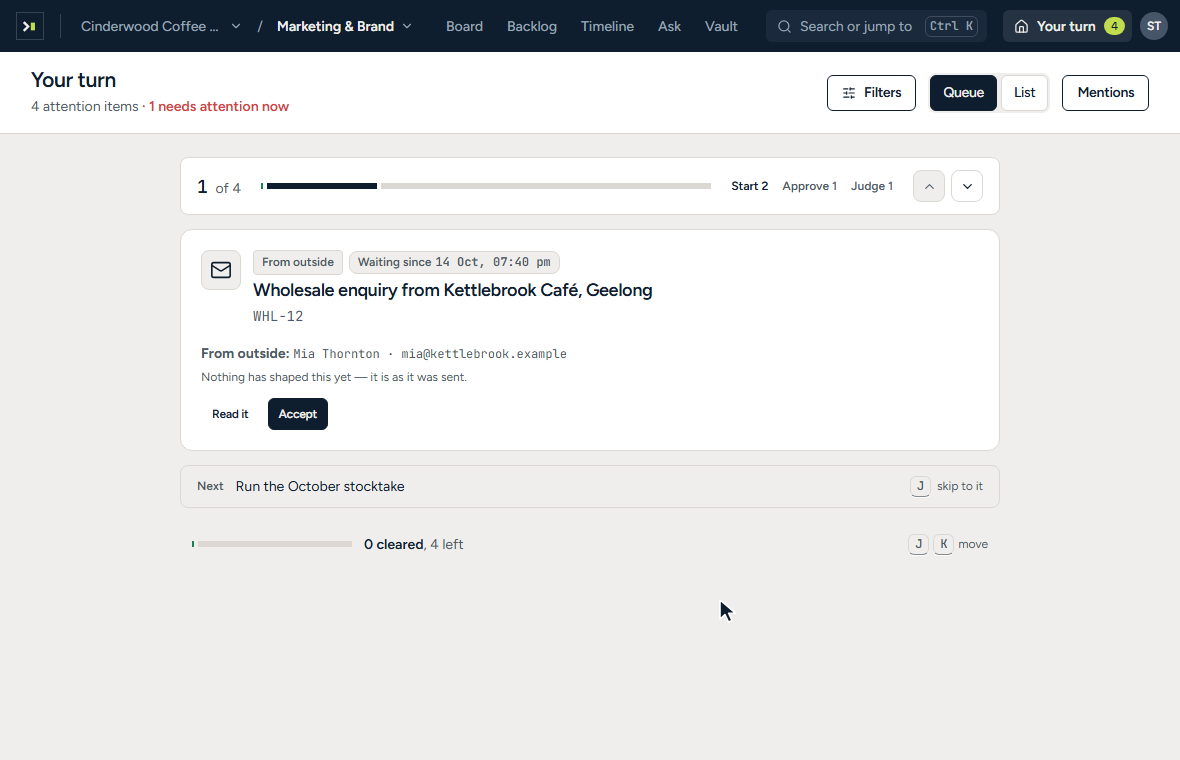Open the Backlog tab
The width and height of the screenshot is (1180, 760).
coord(531,26)
